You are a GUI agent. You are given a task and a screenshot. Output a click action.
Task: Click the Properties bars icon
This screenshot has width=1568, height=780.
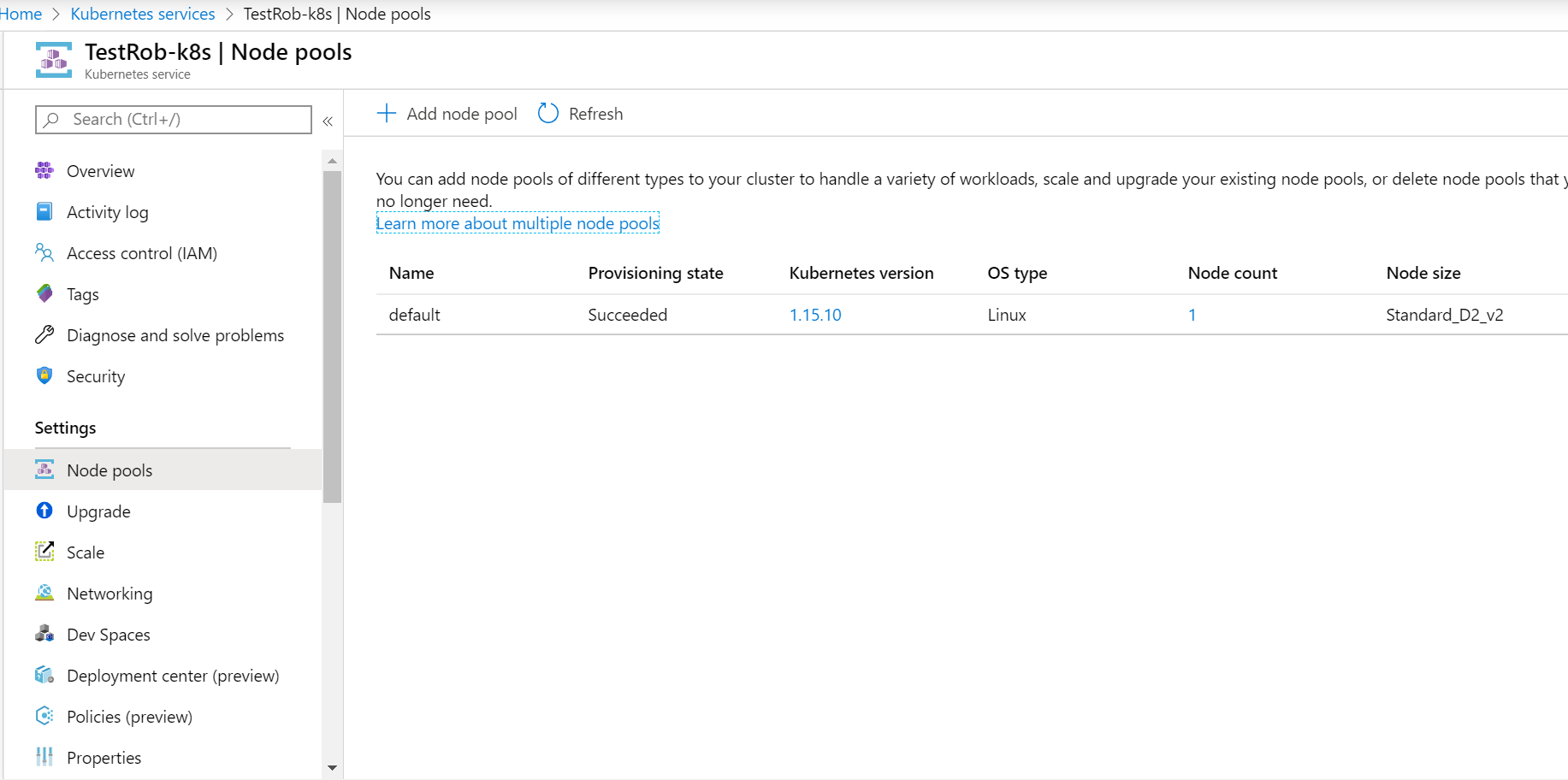[44, 757]
